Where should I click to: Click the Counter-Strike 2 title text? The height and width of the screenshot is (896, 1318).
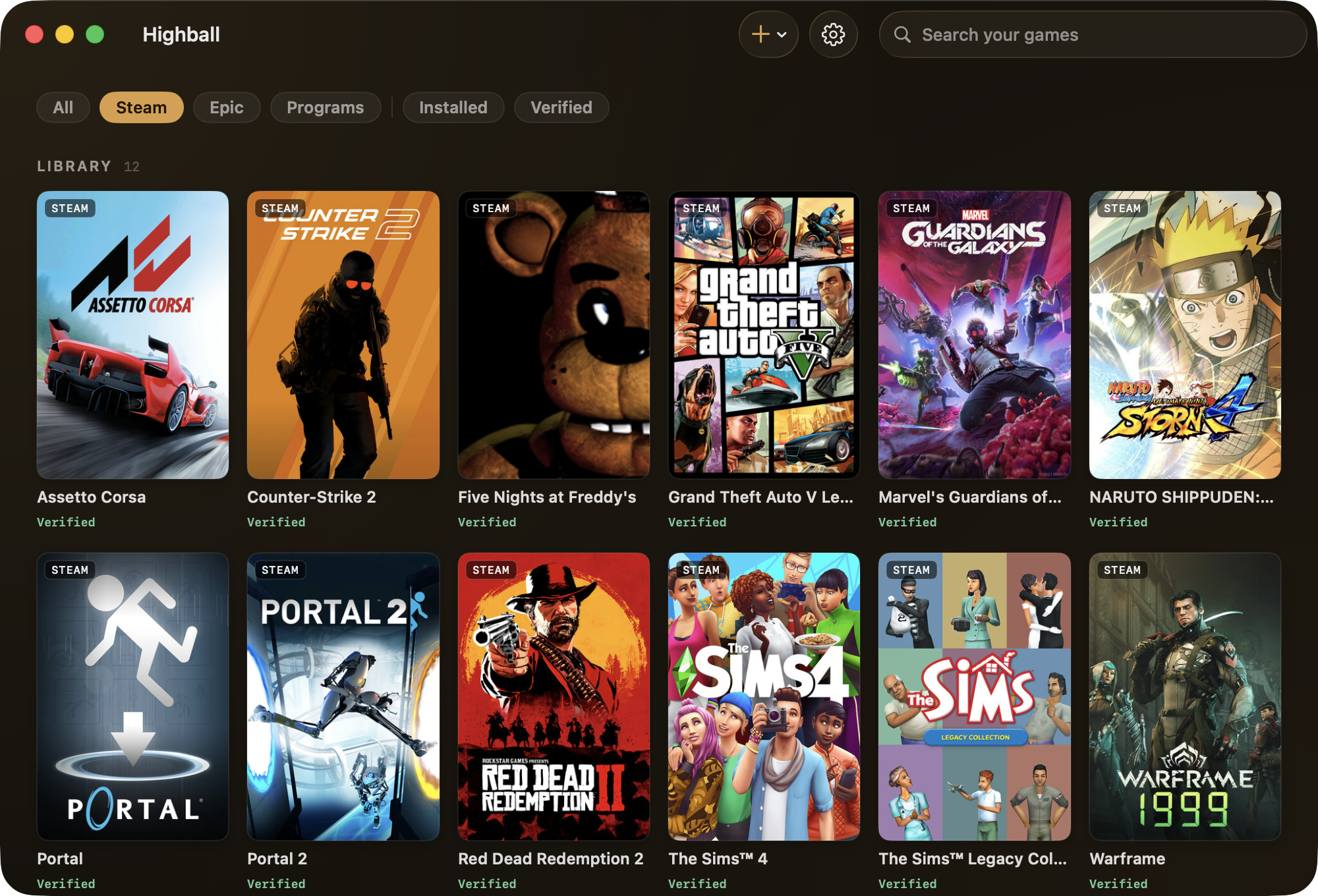pyautogui.click(x=312, y=497)
